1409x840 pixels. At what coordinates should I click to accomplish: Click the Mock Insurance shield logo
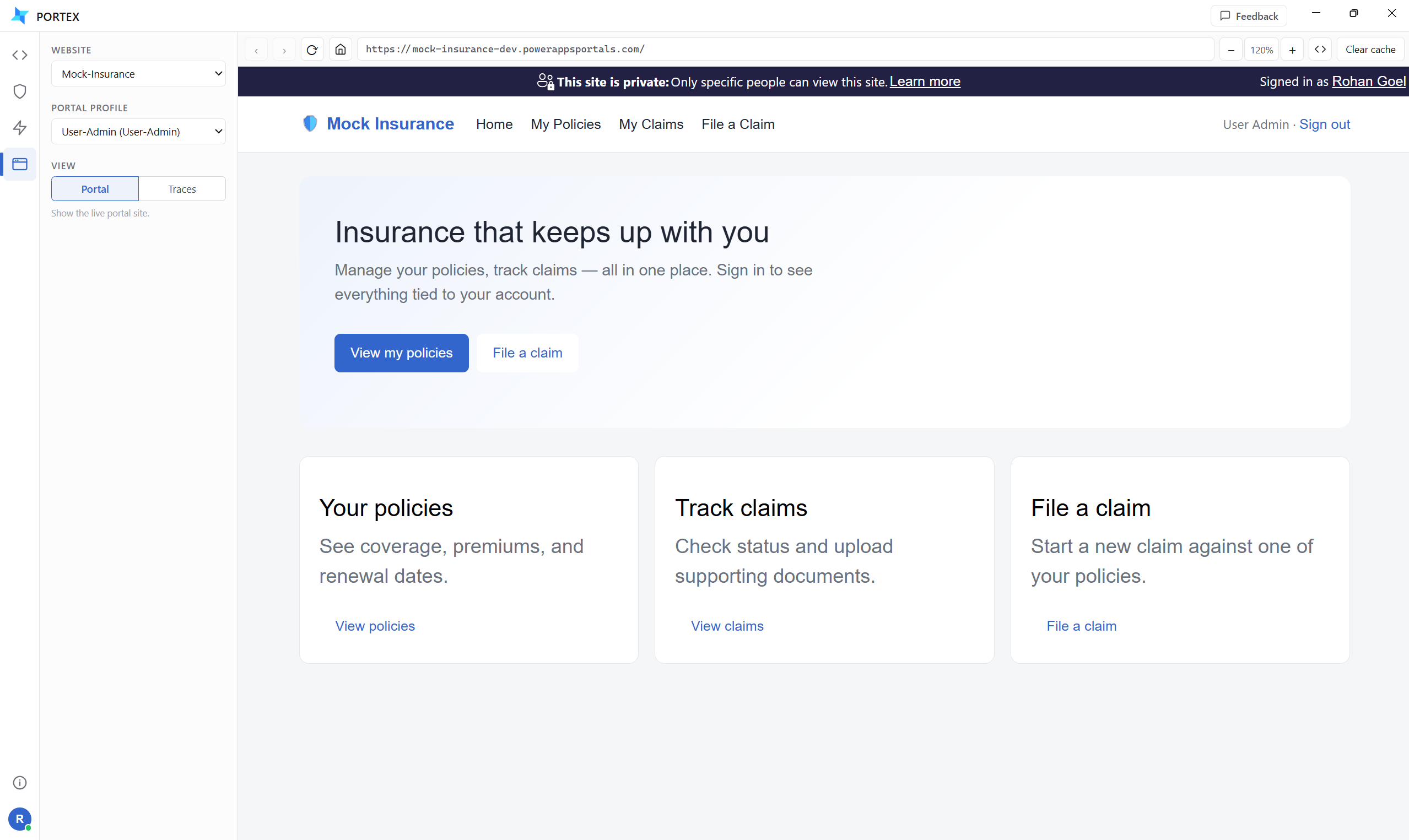(310, 123)
